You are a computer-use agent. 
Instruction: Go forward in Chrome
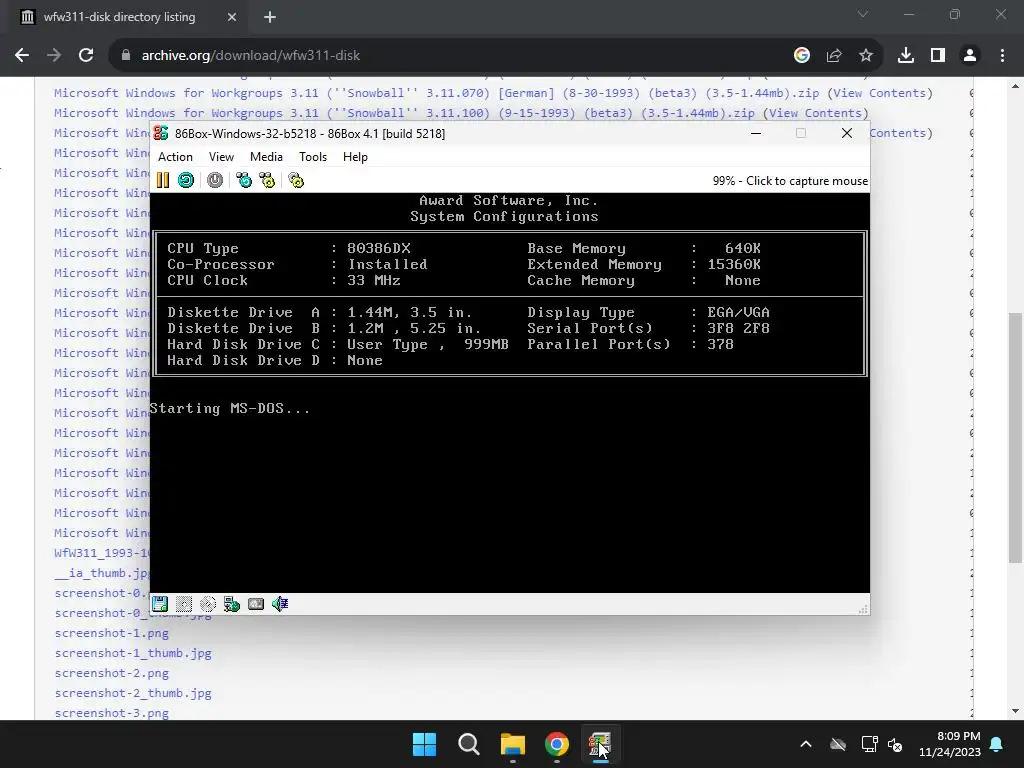point(54,56)
